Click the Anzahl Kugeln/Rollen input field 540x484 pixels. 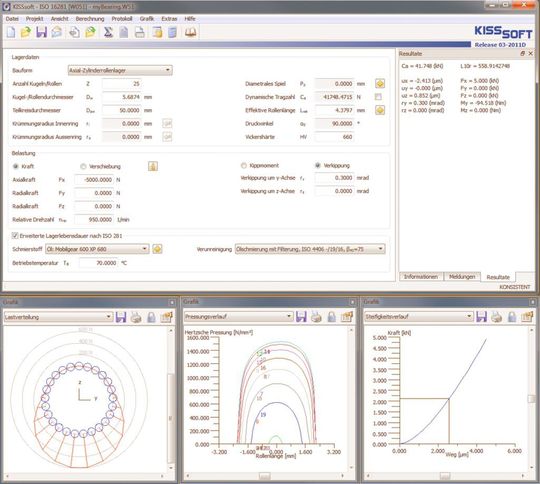pyautogui.click(x=121, y=83)
